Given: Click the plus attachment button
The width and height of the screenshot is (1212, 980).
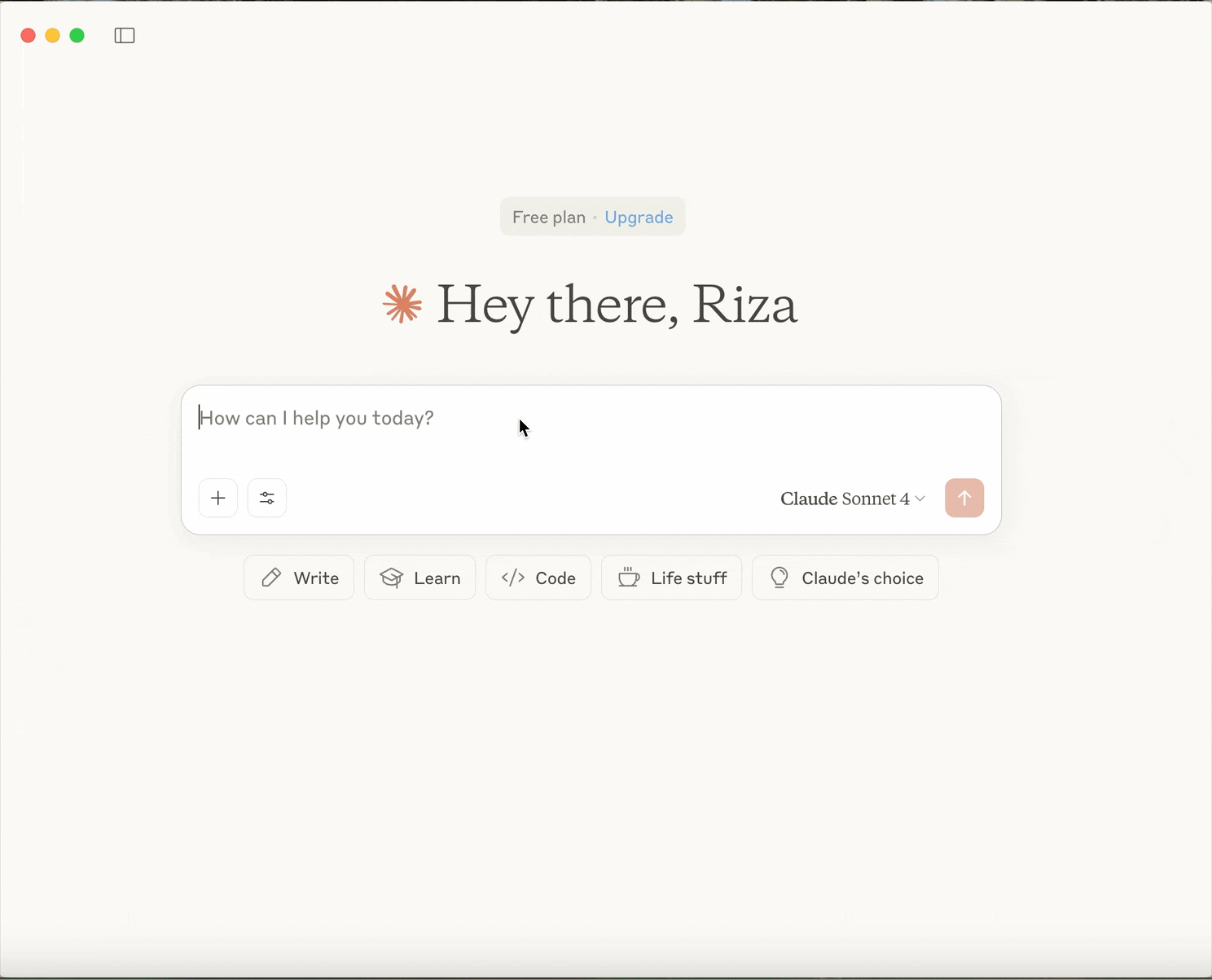Looking at the screenshot, I should click(218, 498).
